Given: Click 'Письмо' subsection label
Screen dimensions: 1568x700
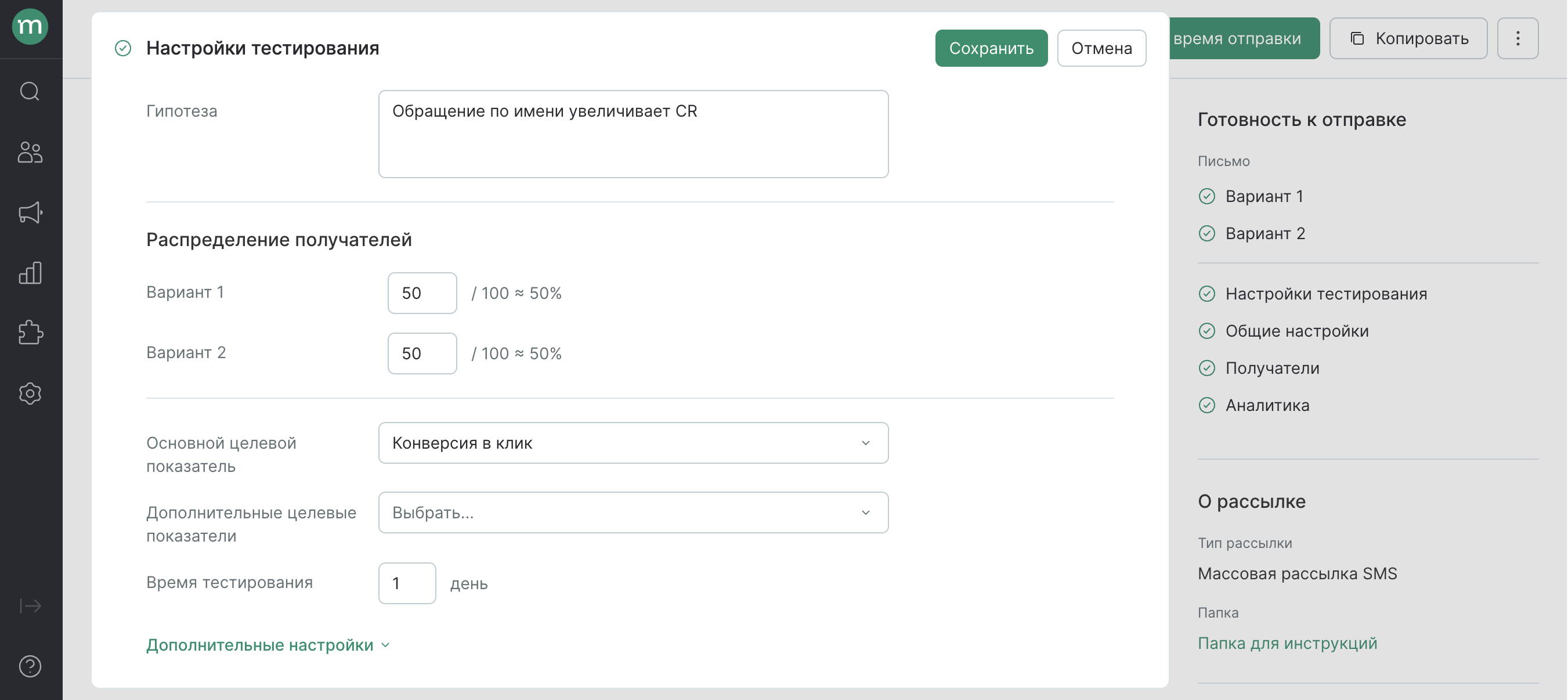Looking at the screenshot, I should (1223, 161).
